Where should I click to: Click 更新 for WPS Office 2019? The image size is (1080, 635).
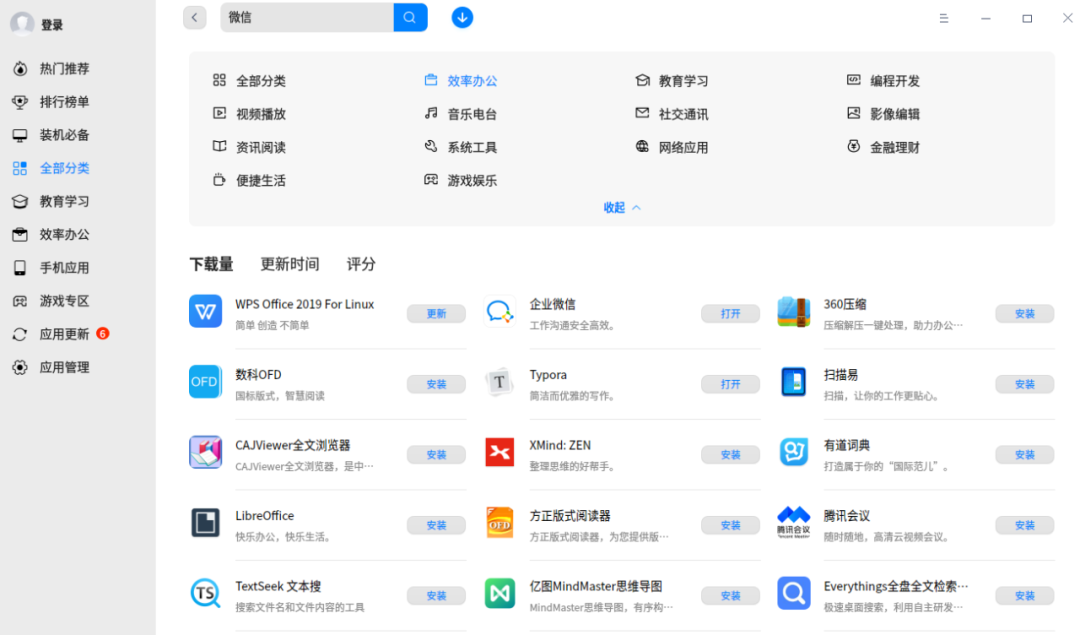(x=436, y=313)
